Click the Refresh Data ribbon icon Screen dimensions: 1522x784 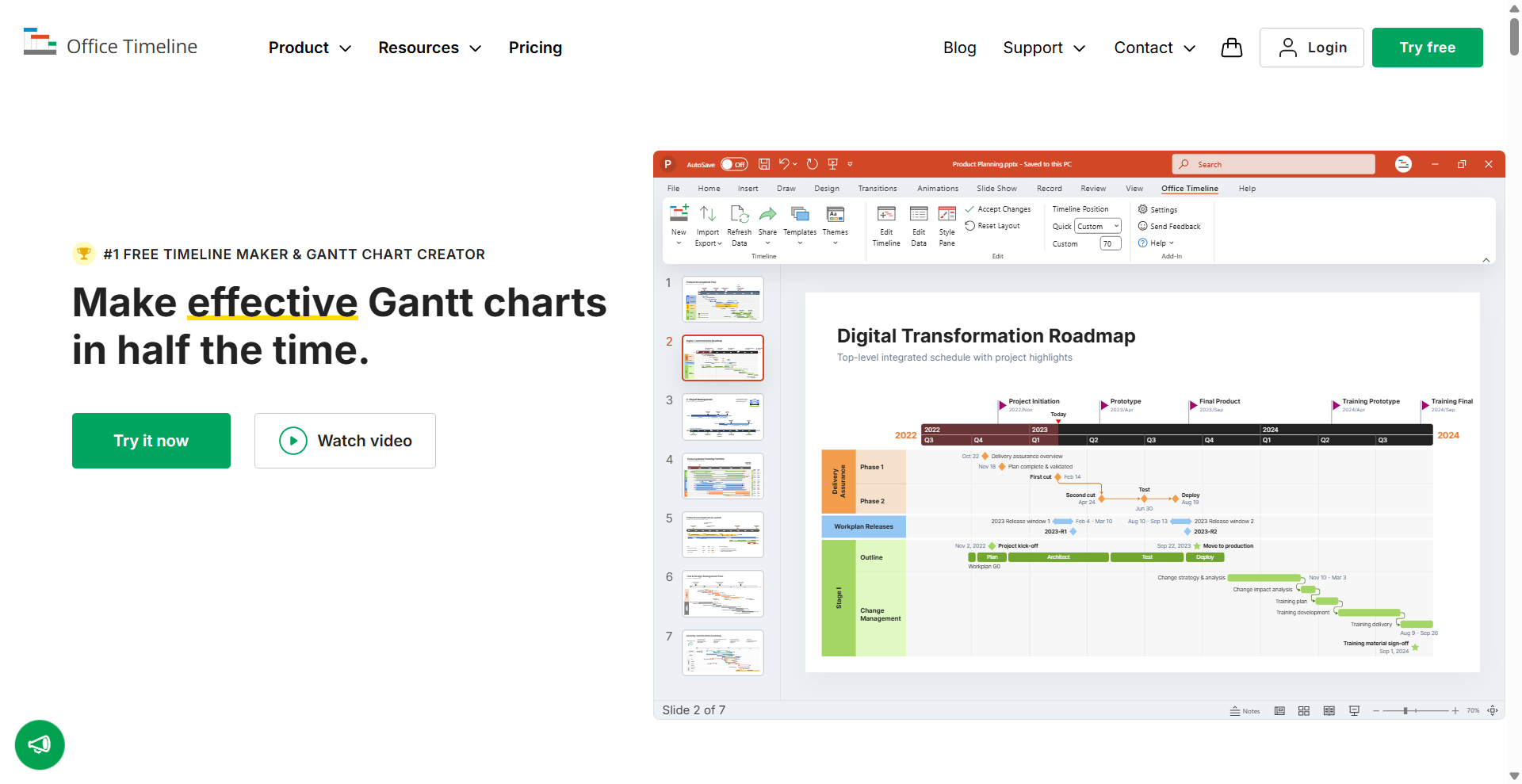[x=739, y=215]
